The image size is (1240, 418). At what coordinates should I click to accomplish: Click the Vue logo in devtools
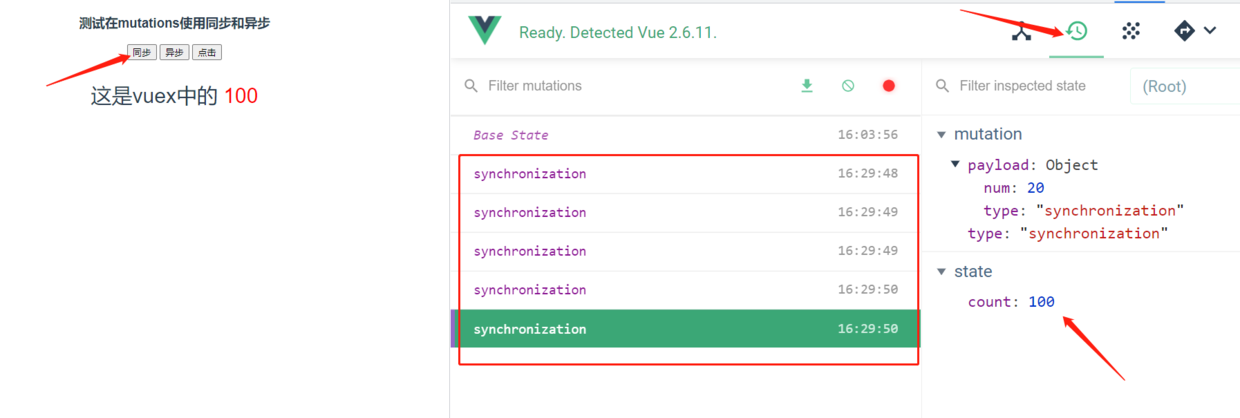[485, 31]
